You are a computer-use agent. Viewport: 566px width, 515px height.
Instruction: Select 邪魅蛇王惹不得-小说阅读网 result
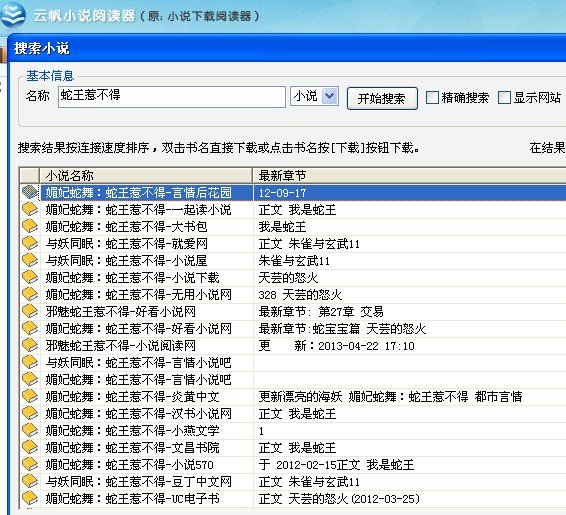(x=121, y=346)
